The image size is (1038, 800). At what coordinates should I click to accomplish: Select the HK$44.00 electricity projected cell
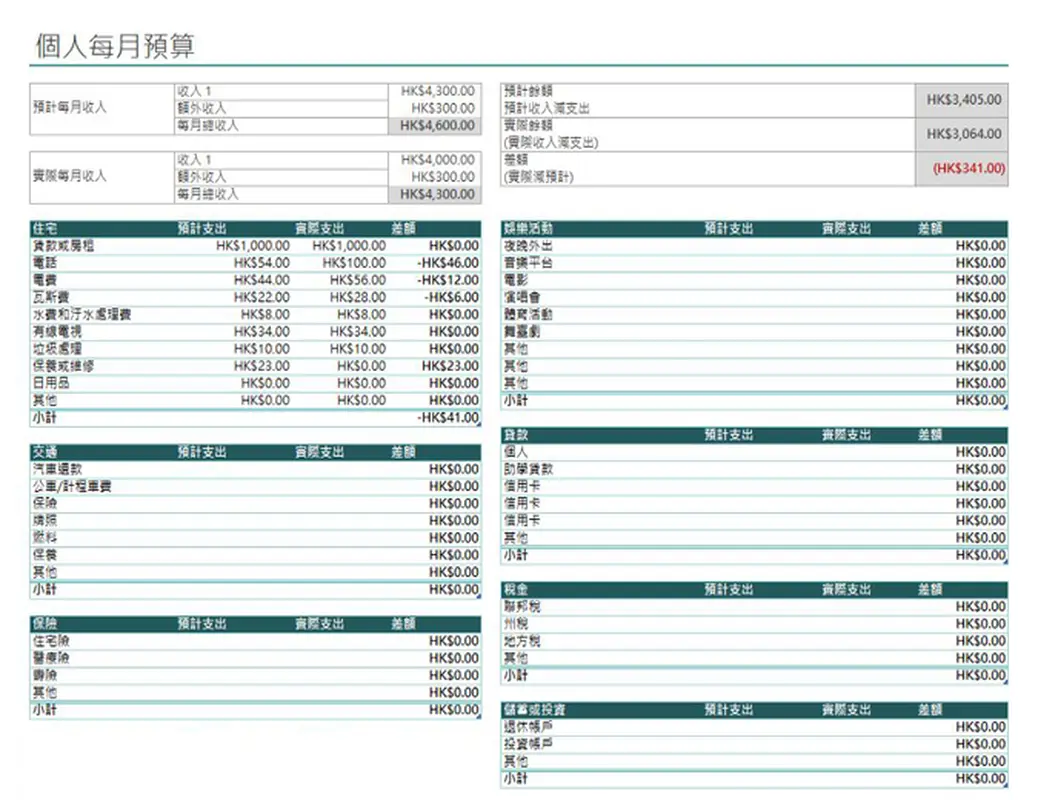point(261,280)
